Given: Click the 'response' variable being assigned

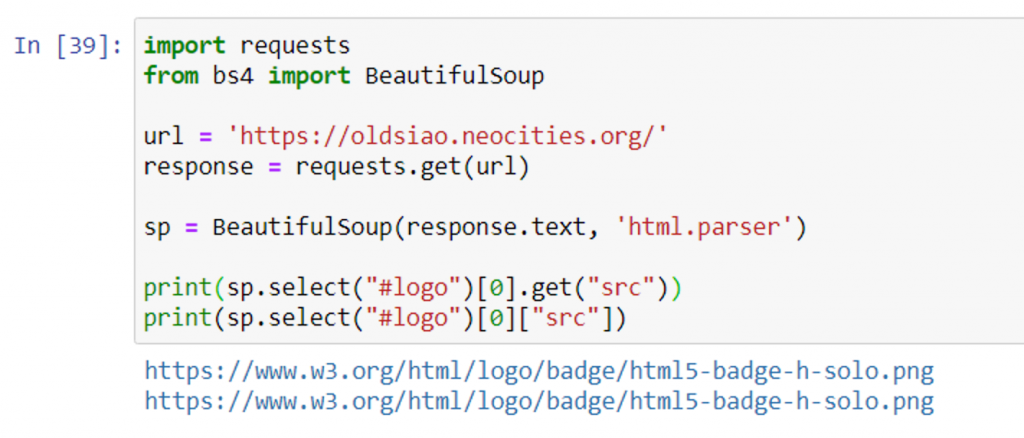Looking at the screenshot, I should click(198, 166).
